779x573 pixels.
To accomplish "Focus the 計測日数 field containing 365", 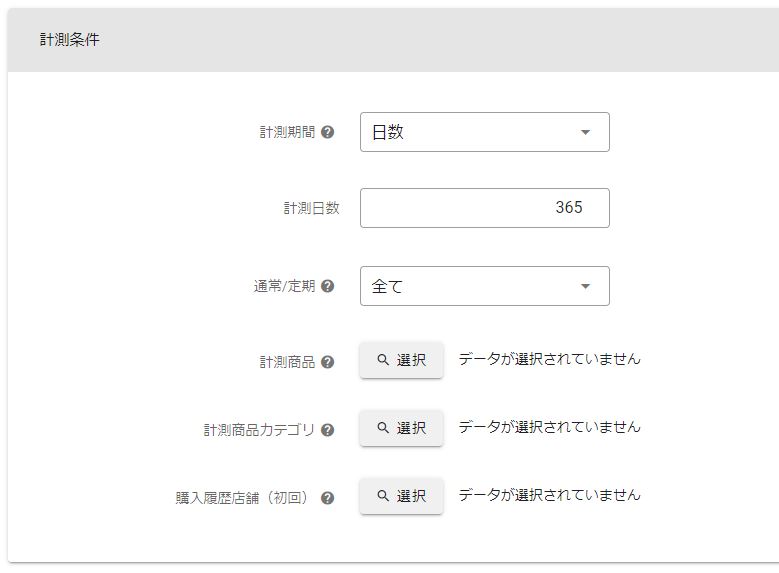I will click(484, 208).
